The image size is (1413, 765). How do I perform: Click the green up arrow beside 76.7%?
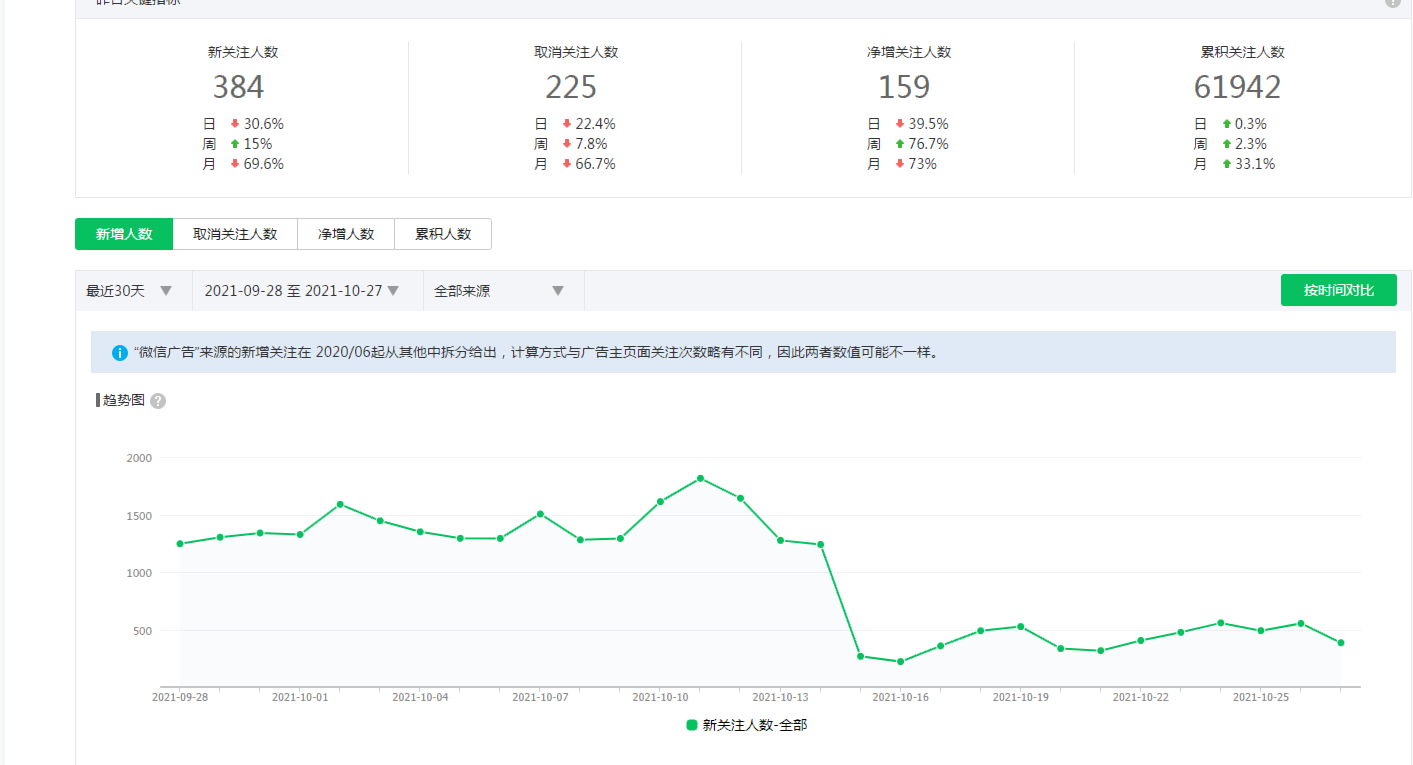(900, 144)
